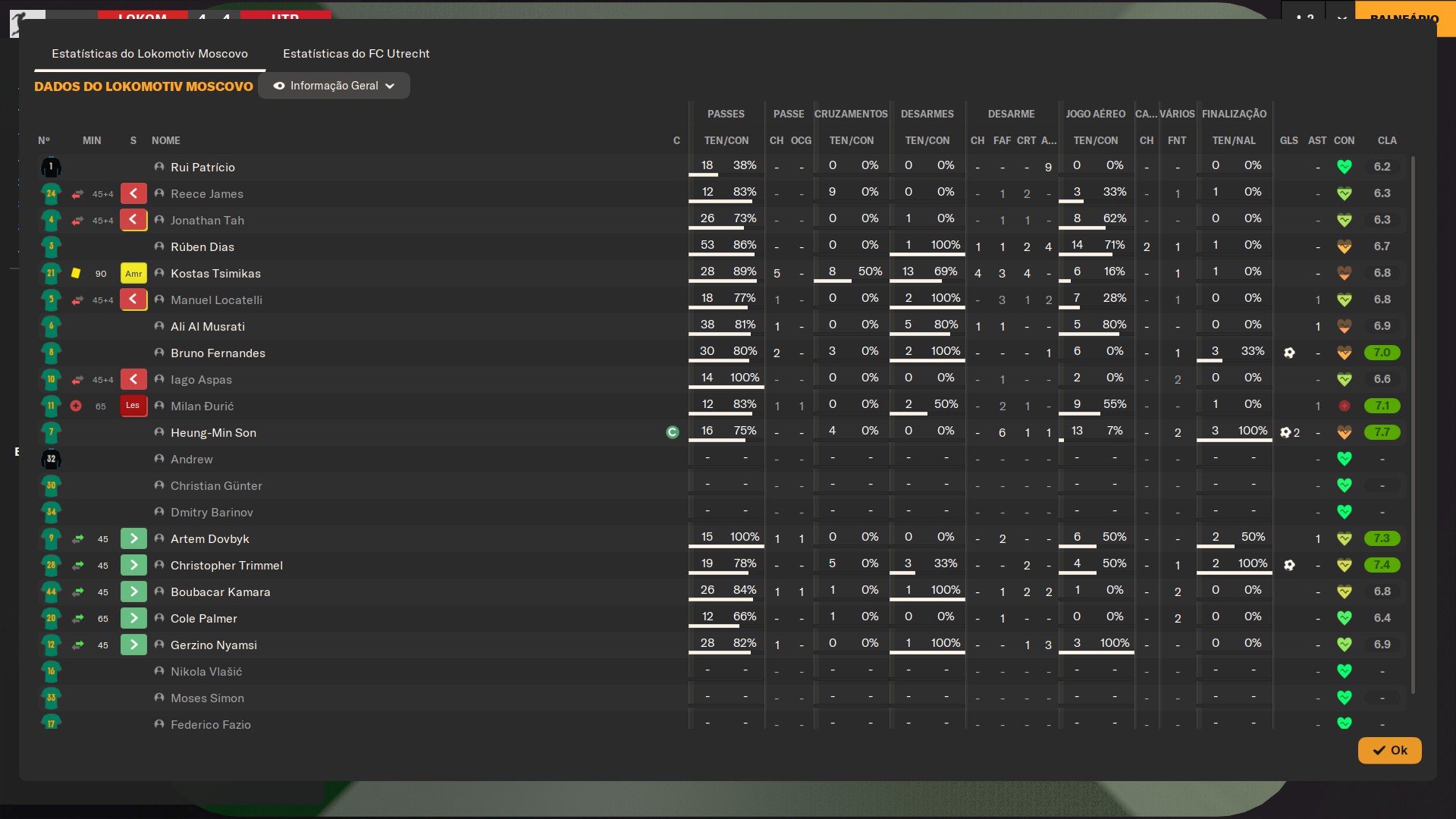Sort by PASSES TEN/CON column header
The image size is (1456, 819).
[726, 140]
